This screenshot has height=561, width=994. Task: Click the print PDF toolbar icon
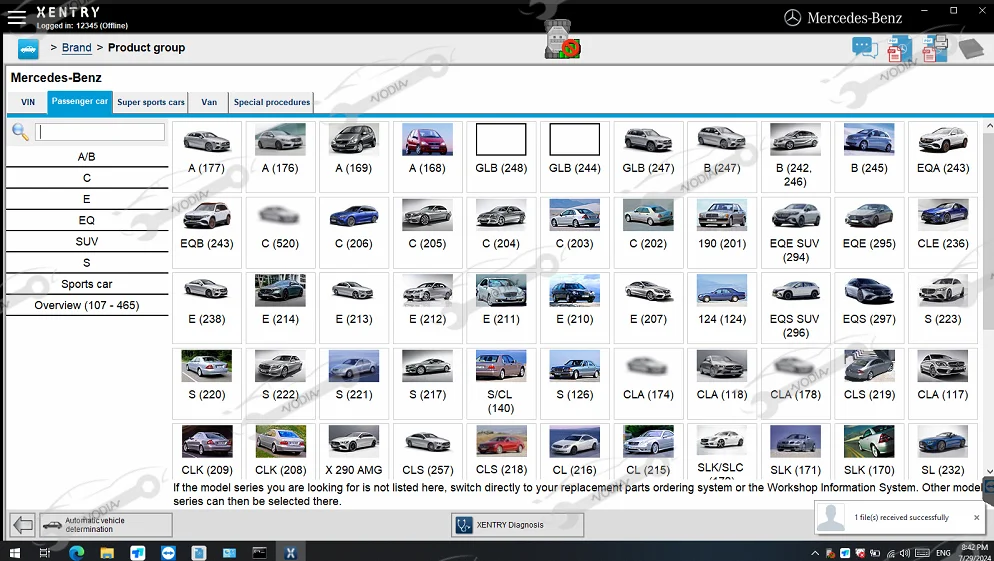pos(934,49)
